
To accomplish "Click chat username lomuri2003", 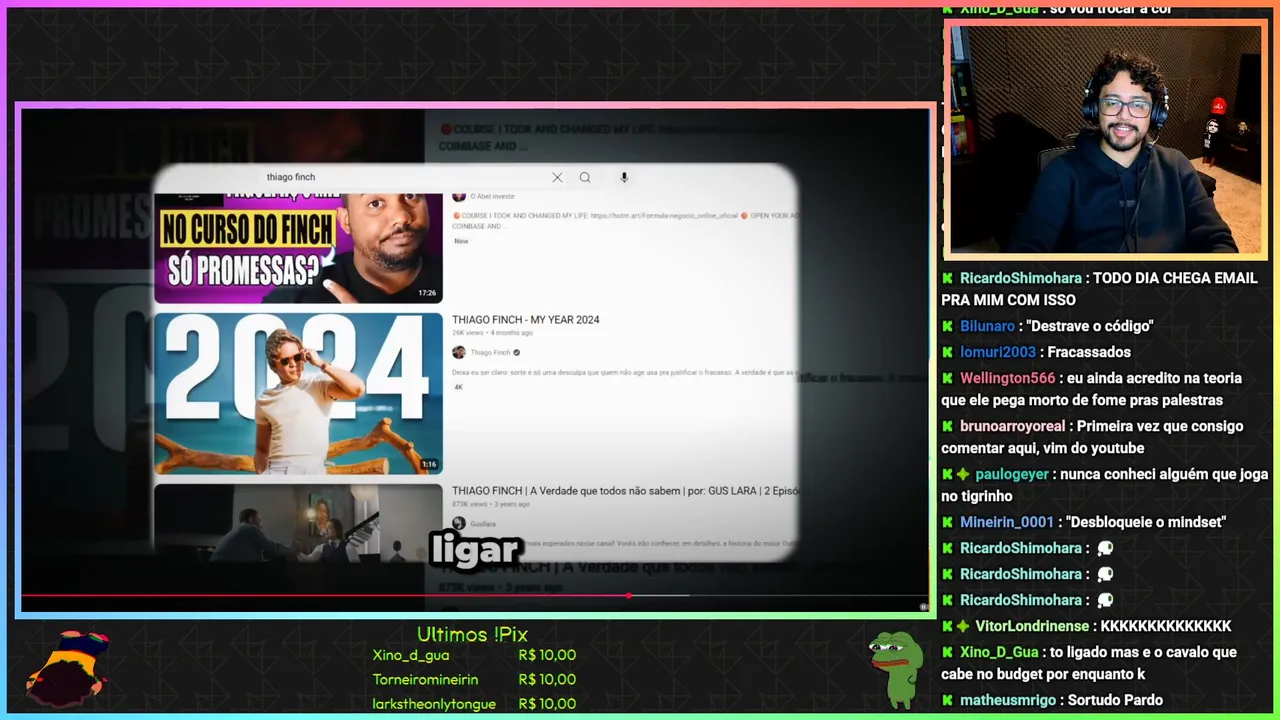I will point(998,352).
